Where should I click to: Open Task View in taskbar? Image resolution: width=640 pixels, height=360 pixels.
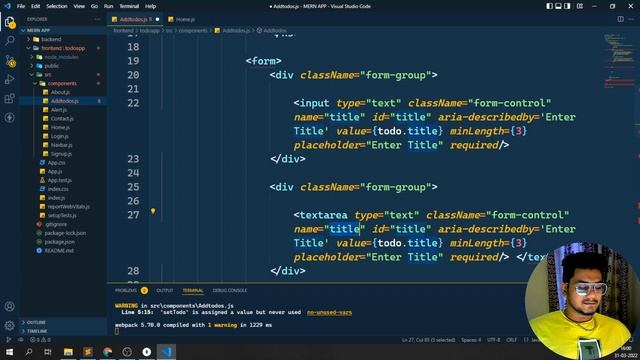[48, 351]
